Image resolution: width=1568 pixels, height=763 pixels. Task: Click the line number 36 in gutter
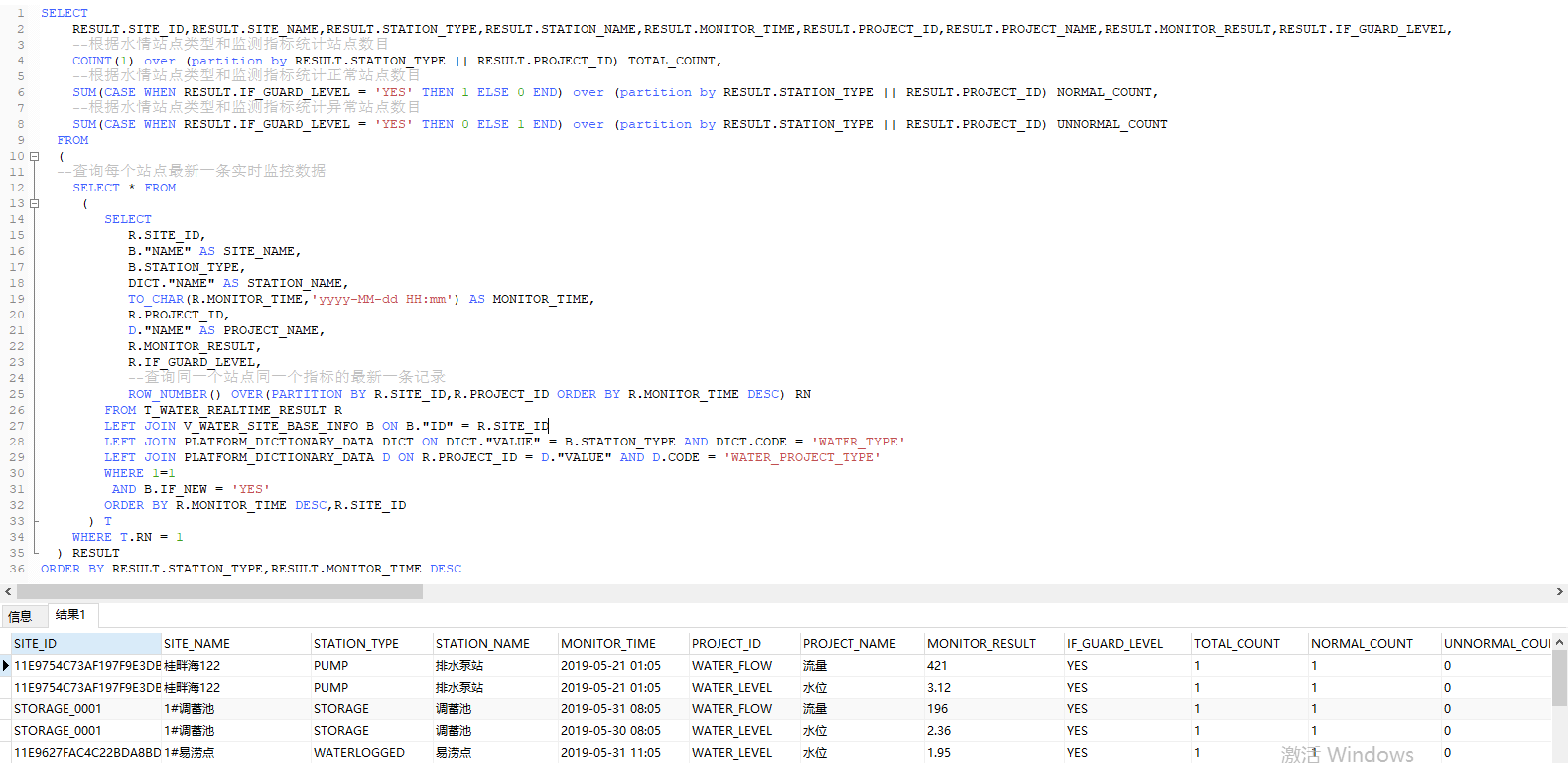click(17, 569)
